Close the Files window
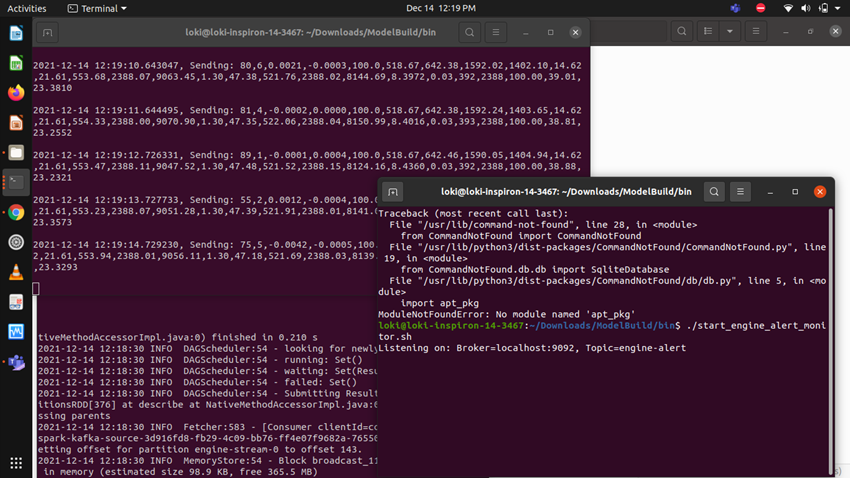 click(x=835, y=31)
